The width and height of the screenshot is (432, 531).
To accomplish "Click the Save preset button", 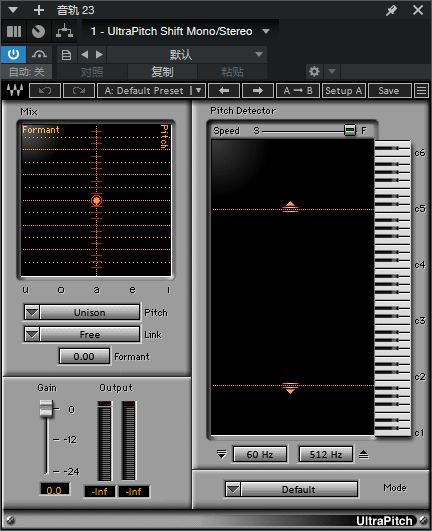I will click(x=389, y=91).
